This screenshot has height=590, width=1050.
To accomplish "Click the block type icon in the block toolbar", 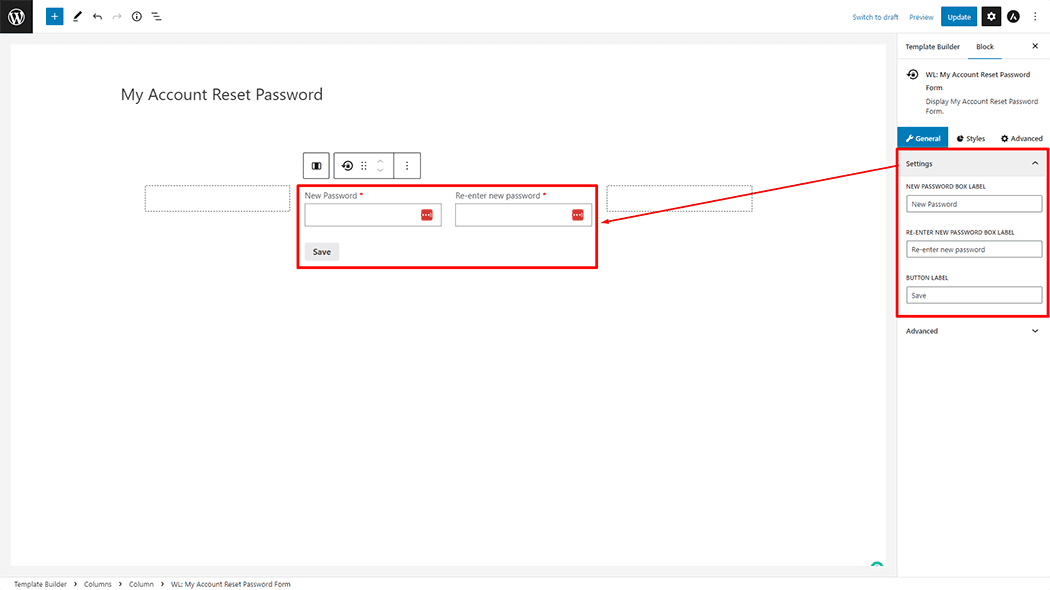I will [347, 165].
